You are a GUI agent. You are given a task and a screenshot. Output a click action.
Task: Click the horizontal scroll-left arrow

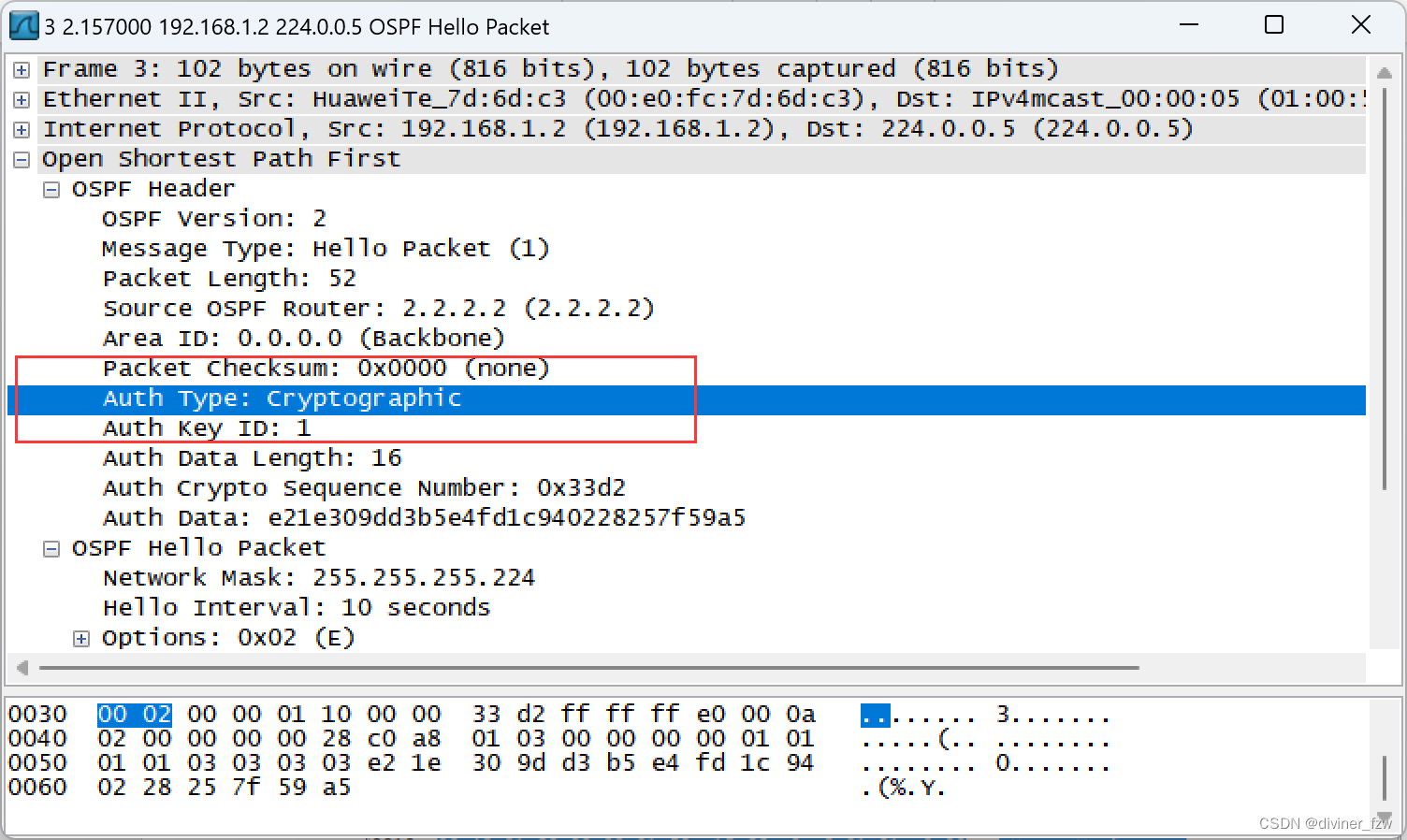[22, 668]
